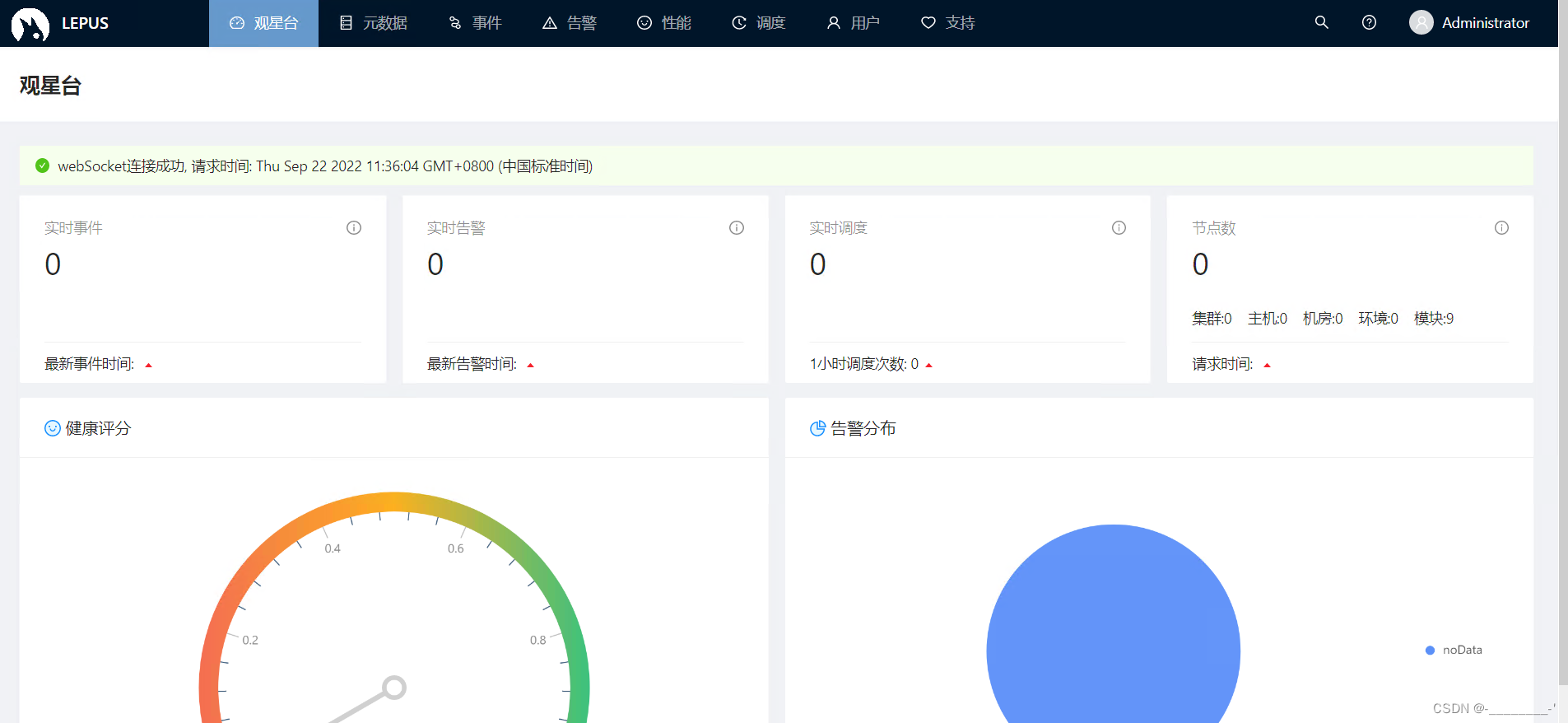
Task: Click the 0.4 gauge scale label
Action: (x=333, y=548)
